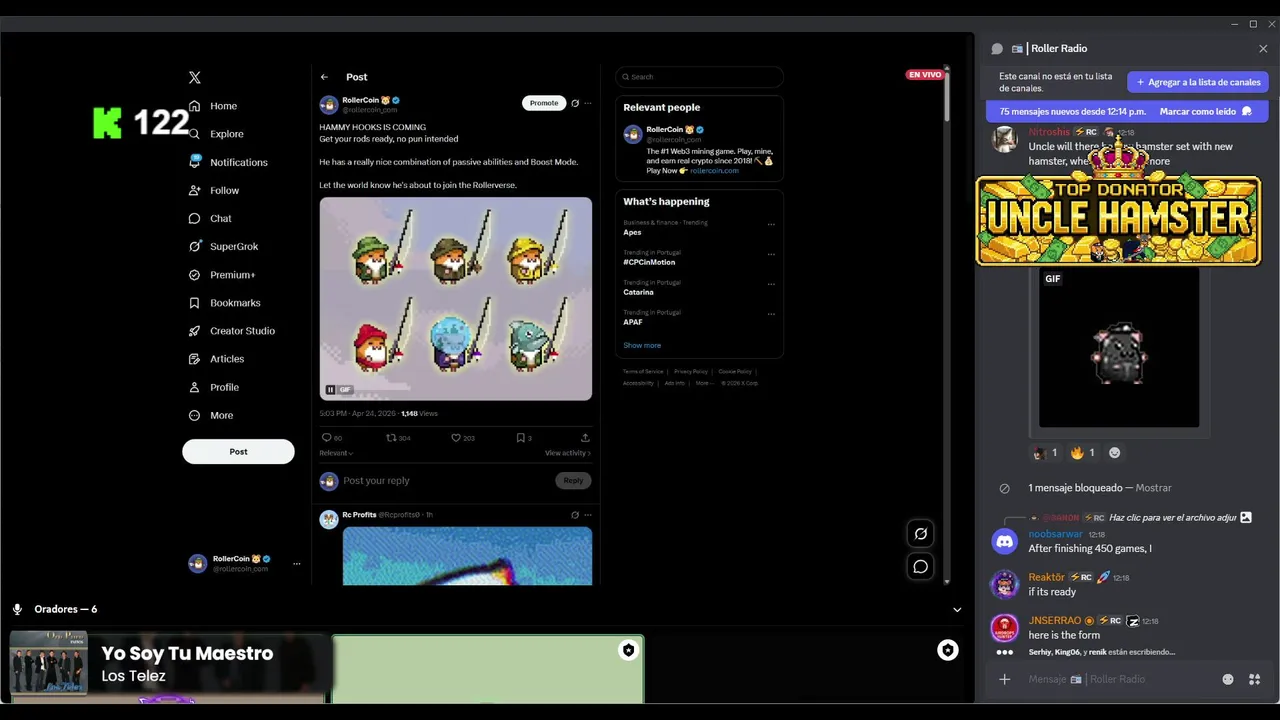Screen dimensions: 1280x720
Task: Click the Grok icon next to Promote
Action: pos(575,103)
